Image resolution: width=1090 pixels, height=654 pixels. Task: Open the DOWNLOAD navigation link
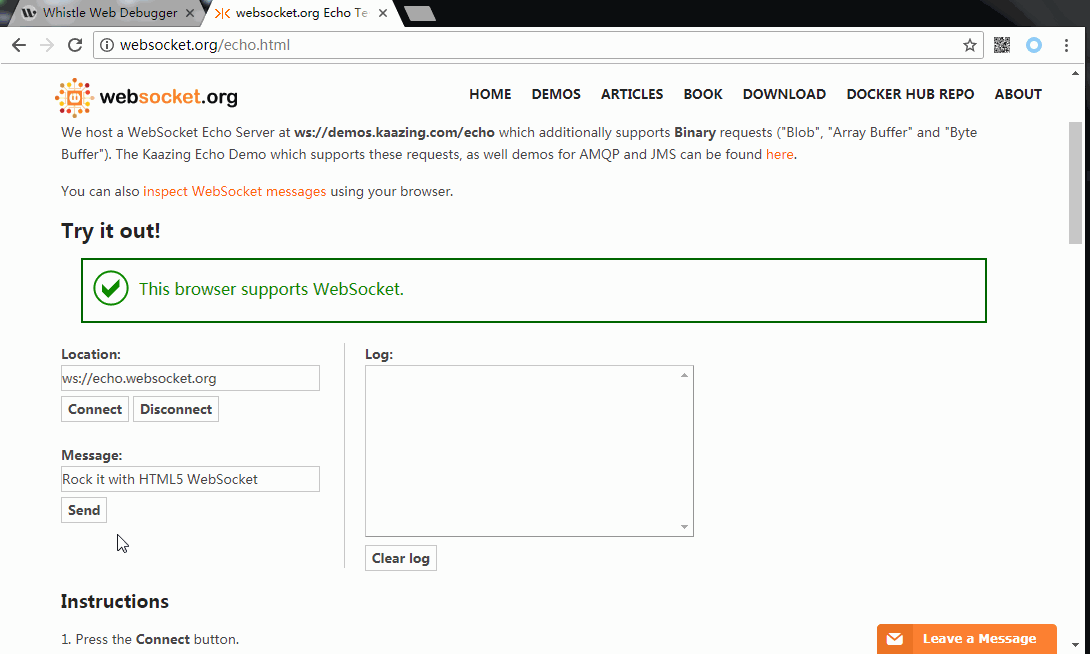point(784,94)
